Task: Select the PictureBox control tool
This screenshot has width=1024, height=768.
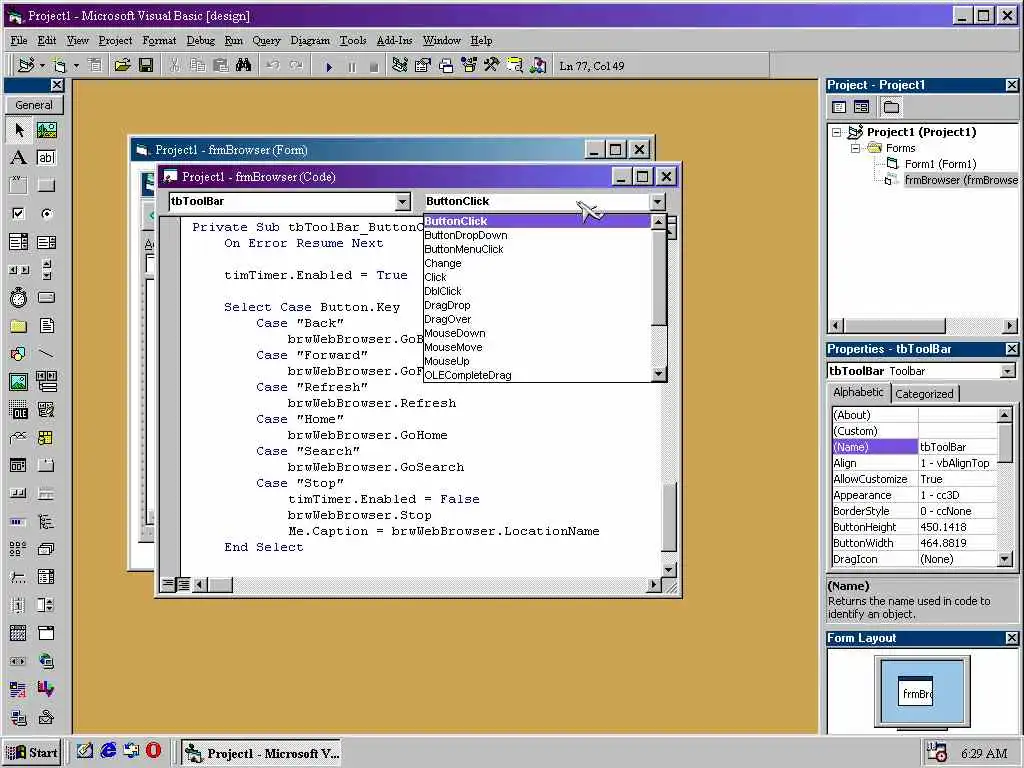Action: [x=46, y=129]
